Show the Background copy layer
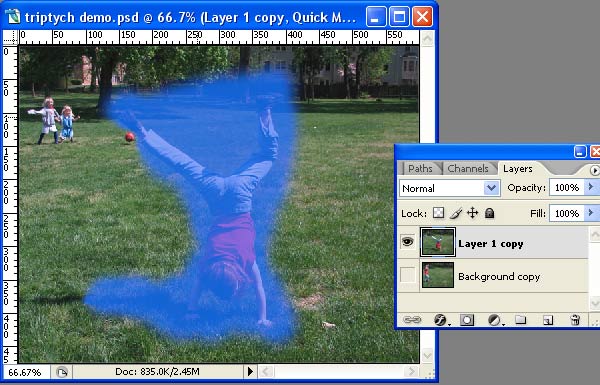 coord(408,275)
